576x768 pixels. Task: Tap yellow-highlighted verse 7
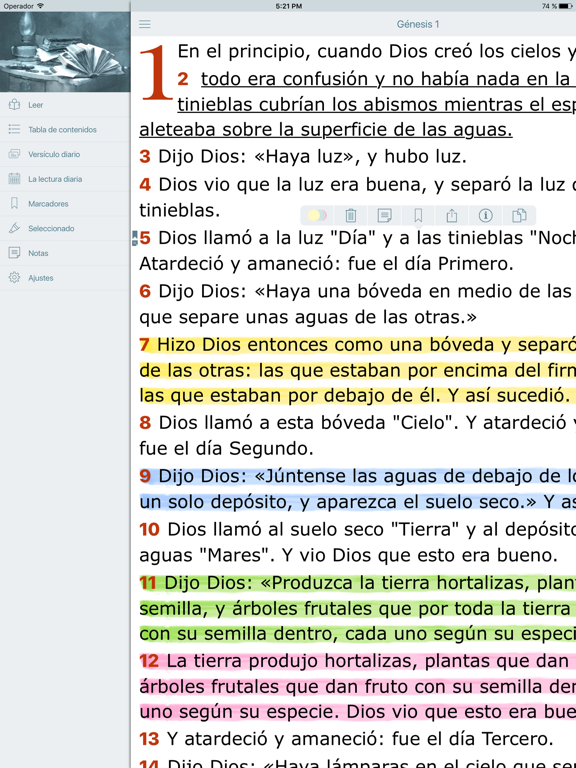point(358,370)
